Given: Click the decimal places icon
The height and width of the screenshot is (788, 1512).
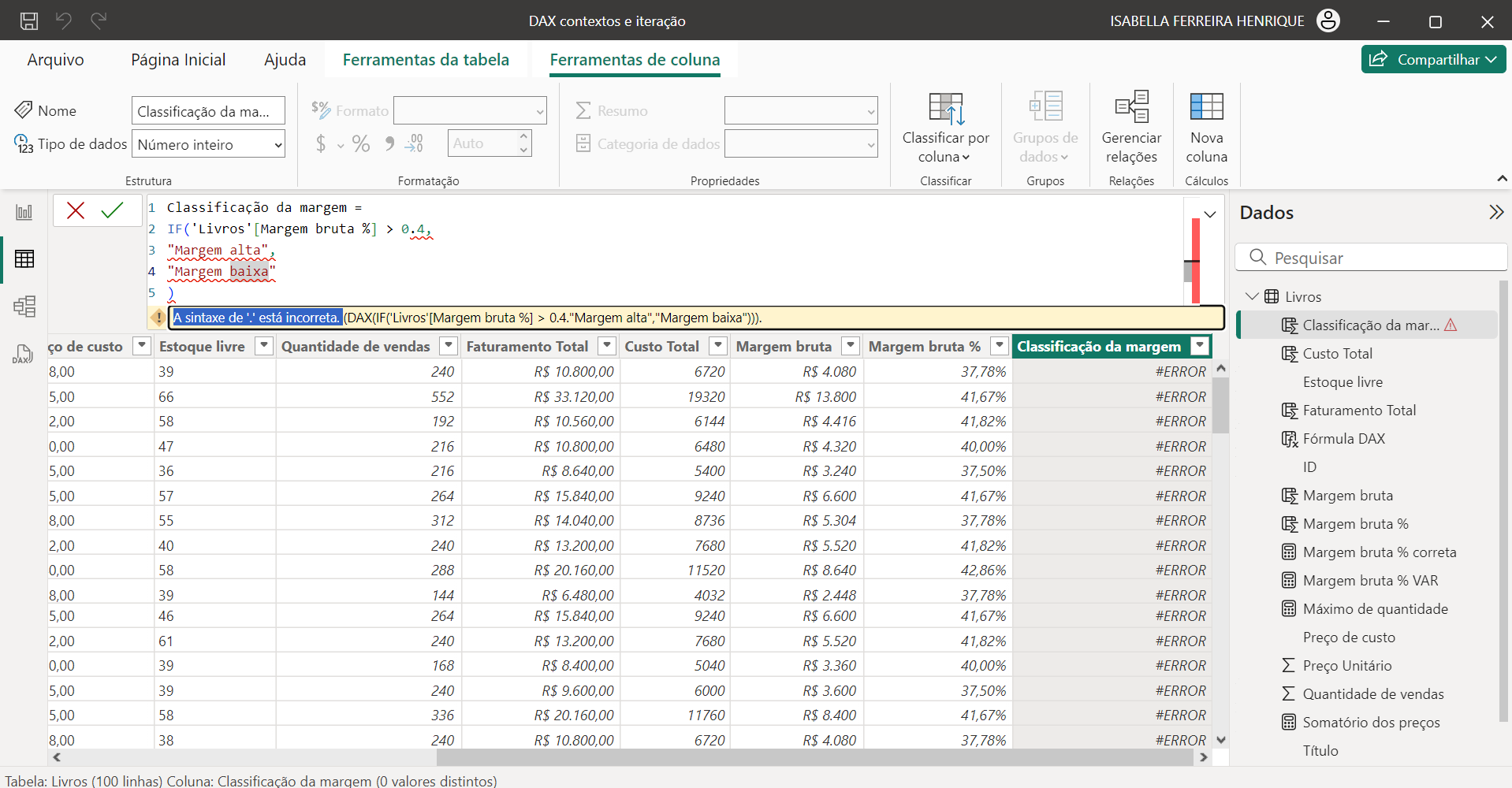Looking at the screenshot, I should coord(414,143).
